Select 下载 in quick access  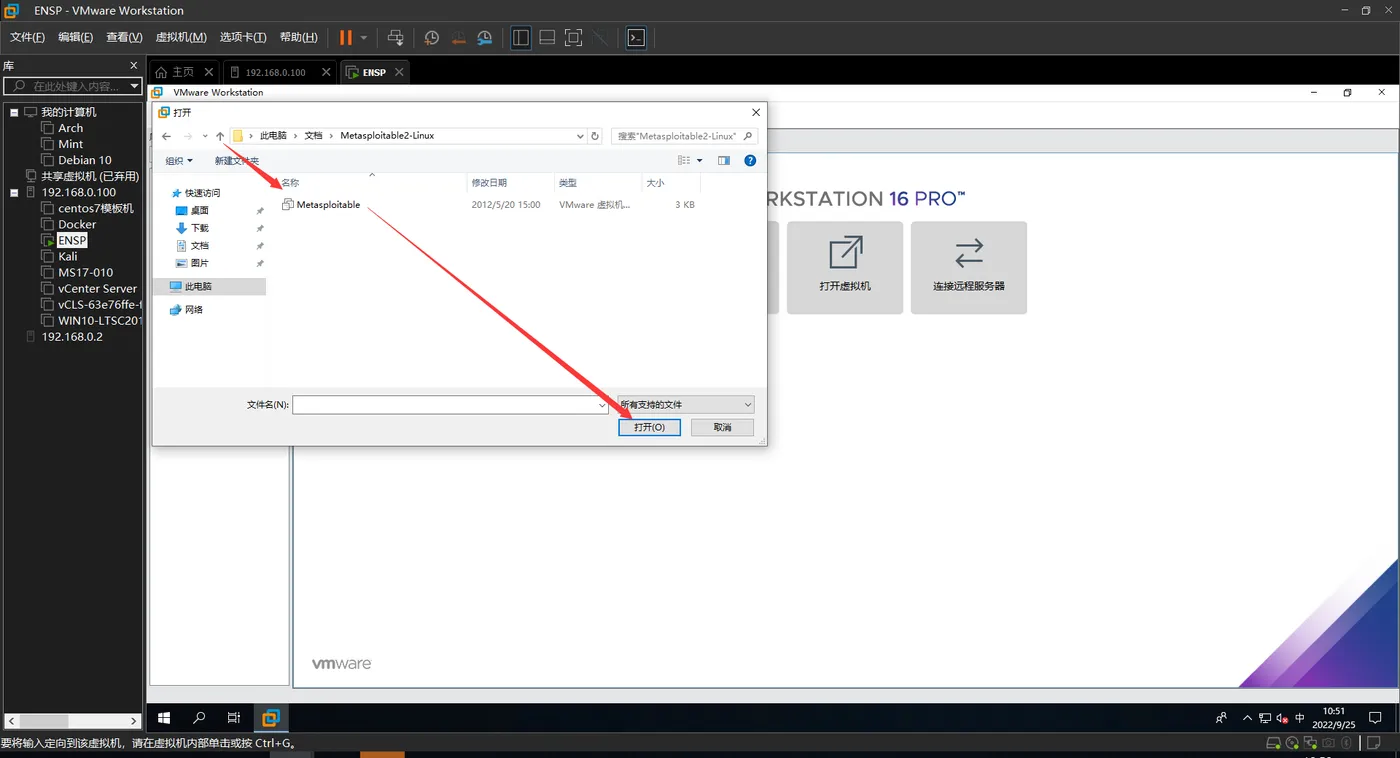coord(200,228)
